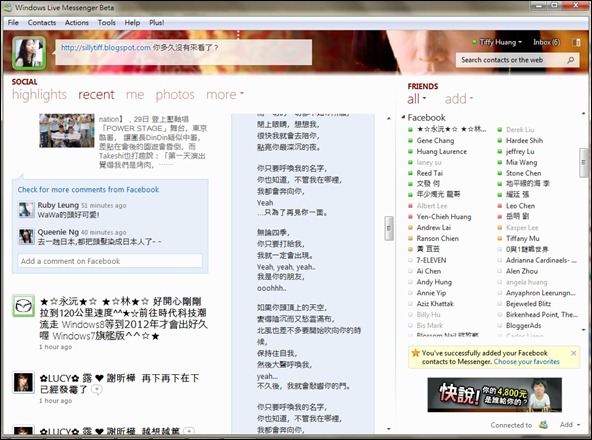Viewport: 592px width, 440px height.
Task: Open the friends 'all' filter dropdown
Action: tap(417, 99)
